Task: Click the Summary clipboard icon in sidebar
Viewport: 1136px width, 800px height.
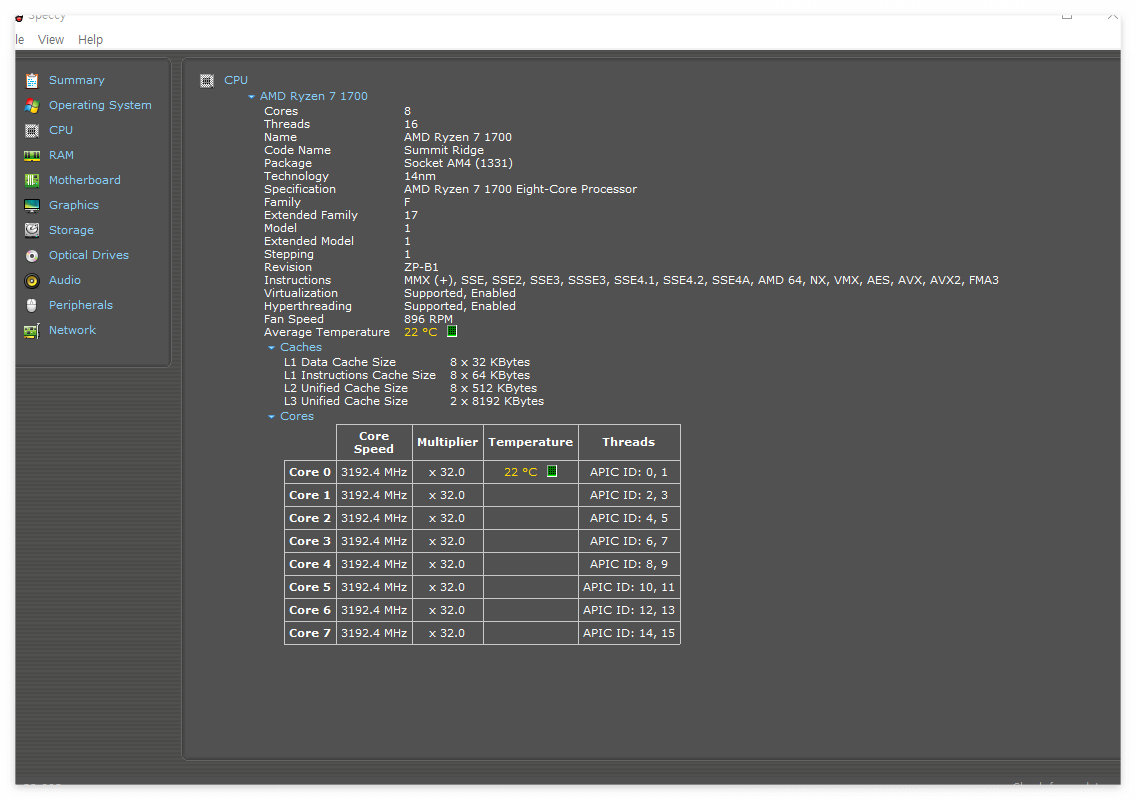Action: click(32, 80)
